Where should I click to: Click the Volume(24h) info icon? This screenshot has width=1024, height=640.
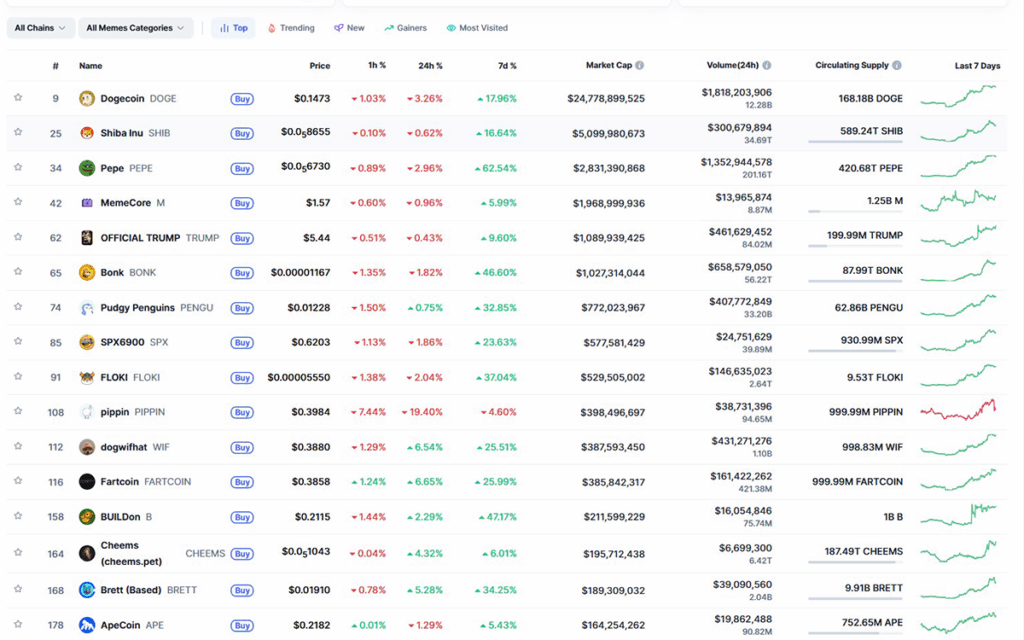pos(767,65)
